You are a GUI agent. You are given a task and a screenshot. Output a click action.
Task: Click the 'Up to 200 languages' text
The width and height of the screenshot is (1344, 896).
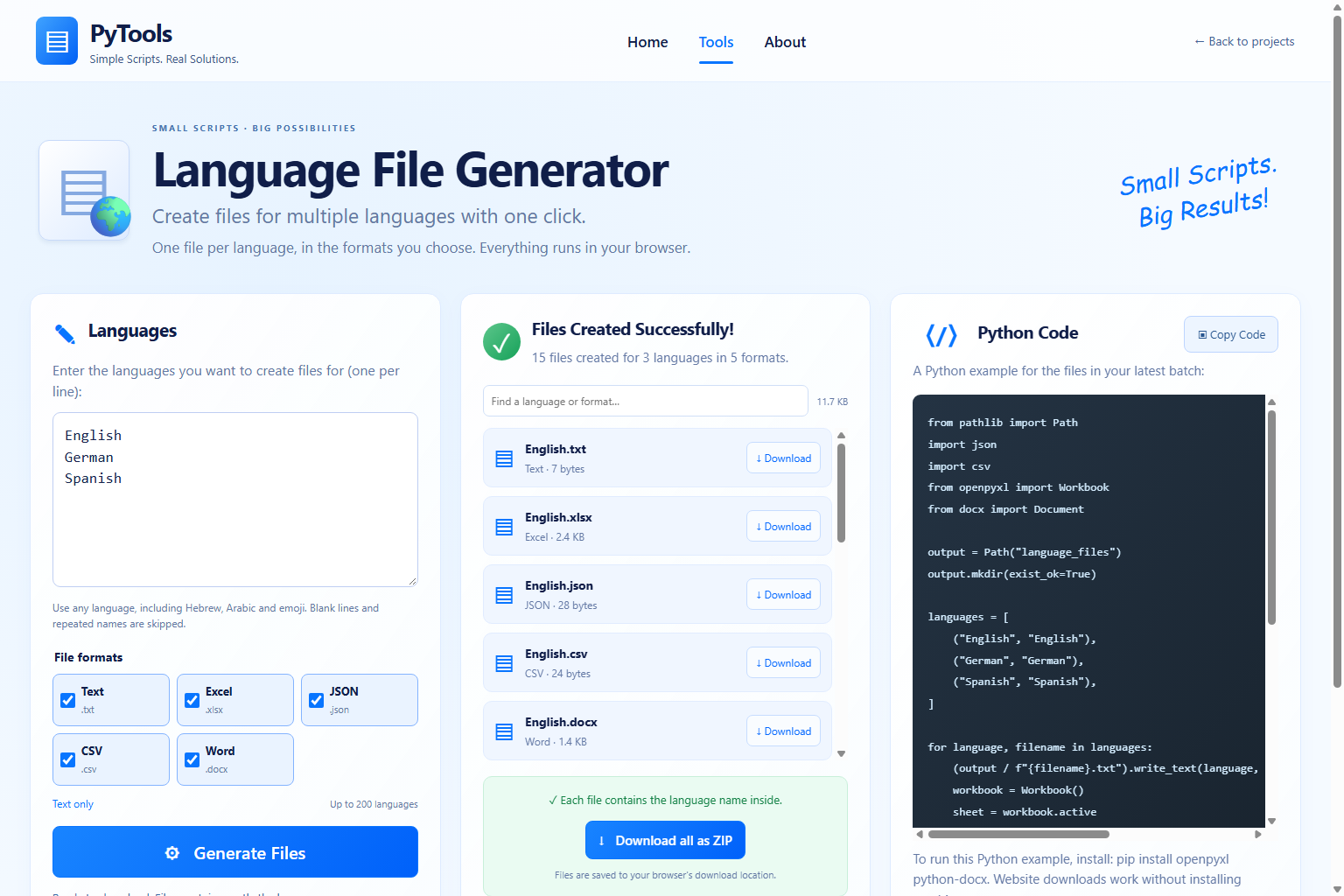374,804
